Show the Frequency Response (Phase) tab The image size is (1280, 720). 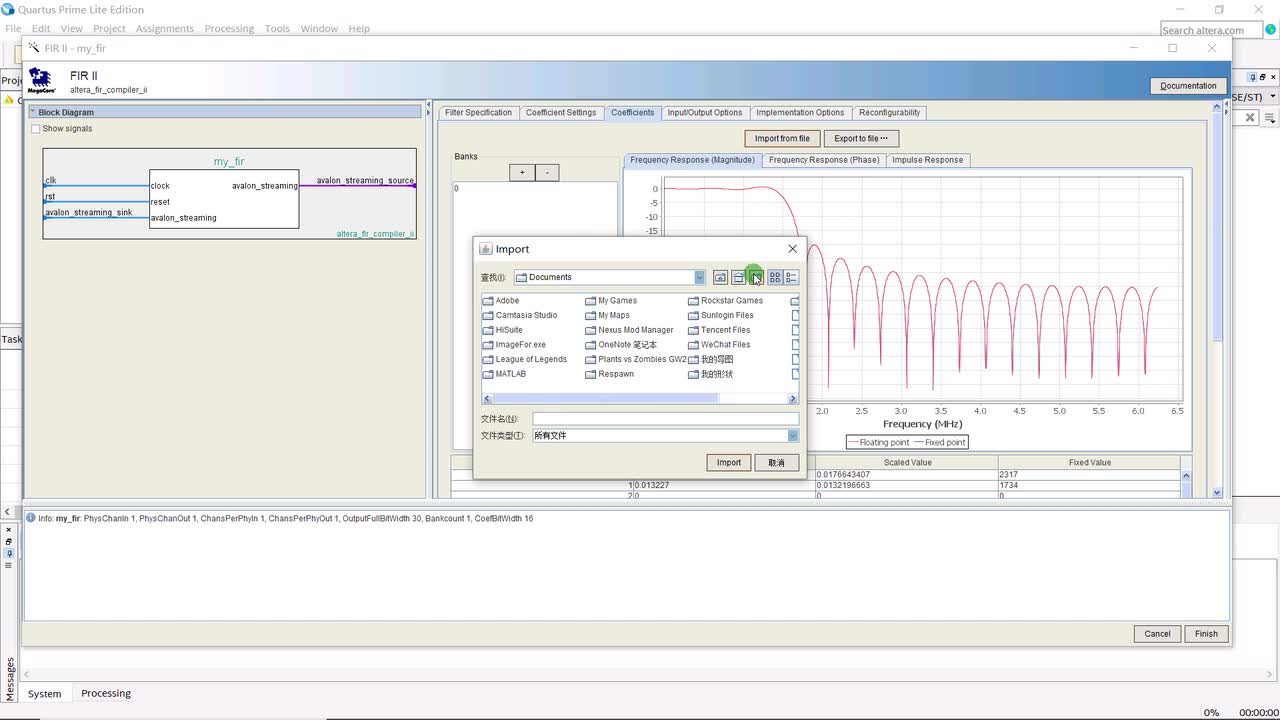pyautogui.click(x=824, y=160)
